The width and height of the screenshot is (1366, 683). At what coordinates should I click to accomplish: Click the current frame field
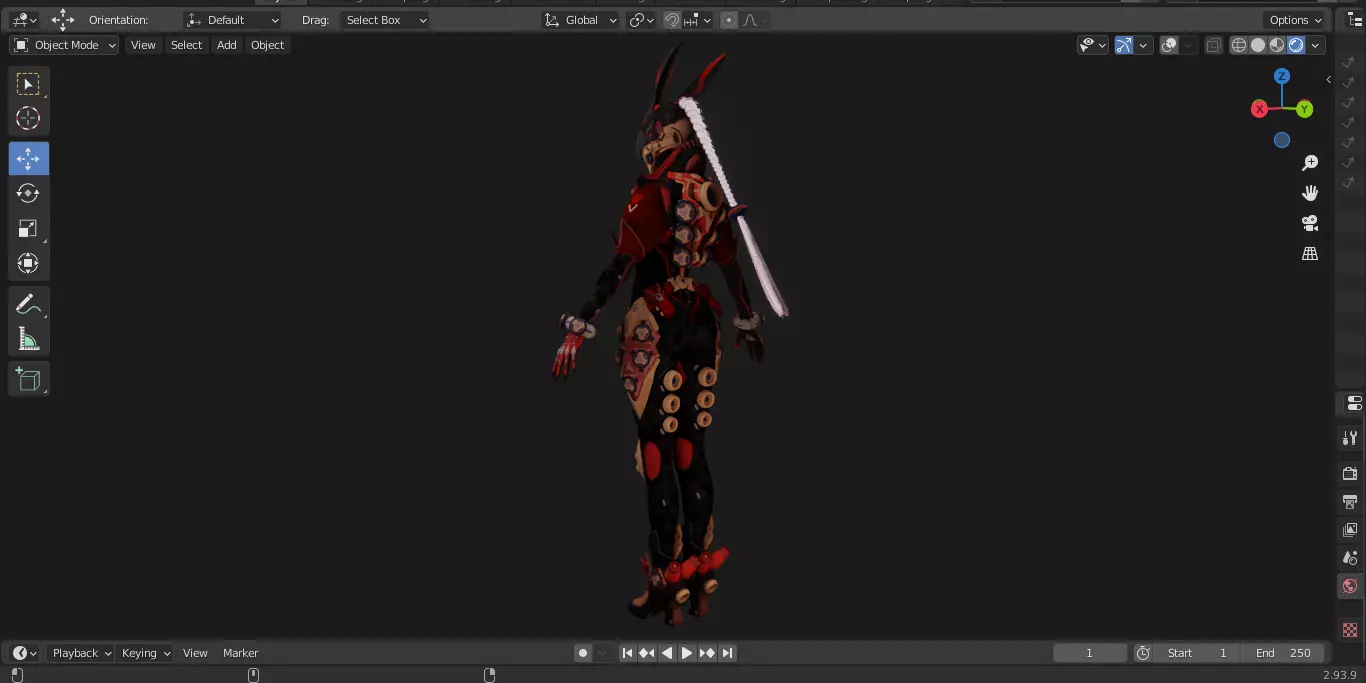click(x=1090, y=653)
